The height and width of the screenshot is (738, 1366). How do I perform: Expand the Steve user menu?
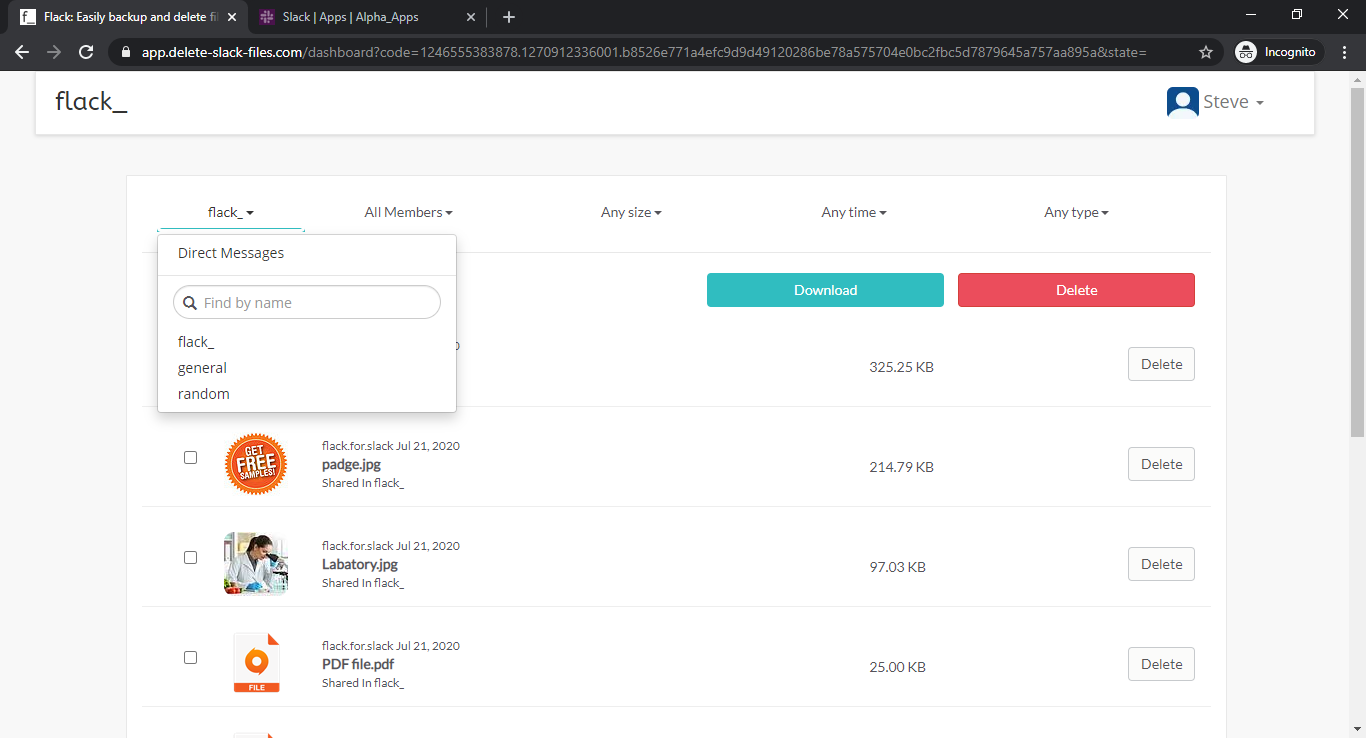[1233, 102]
